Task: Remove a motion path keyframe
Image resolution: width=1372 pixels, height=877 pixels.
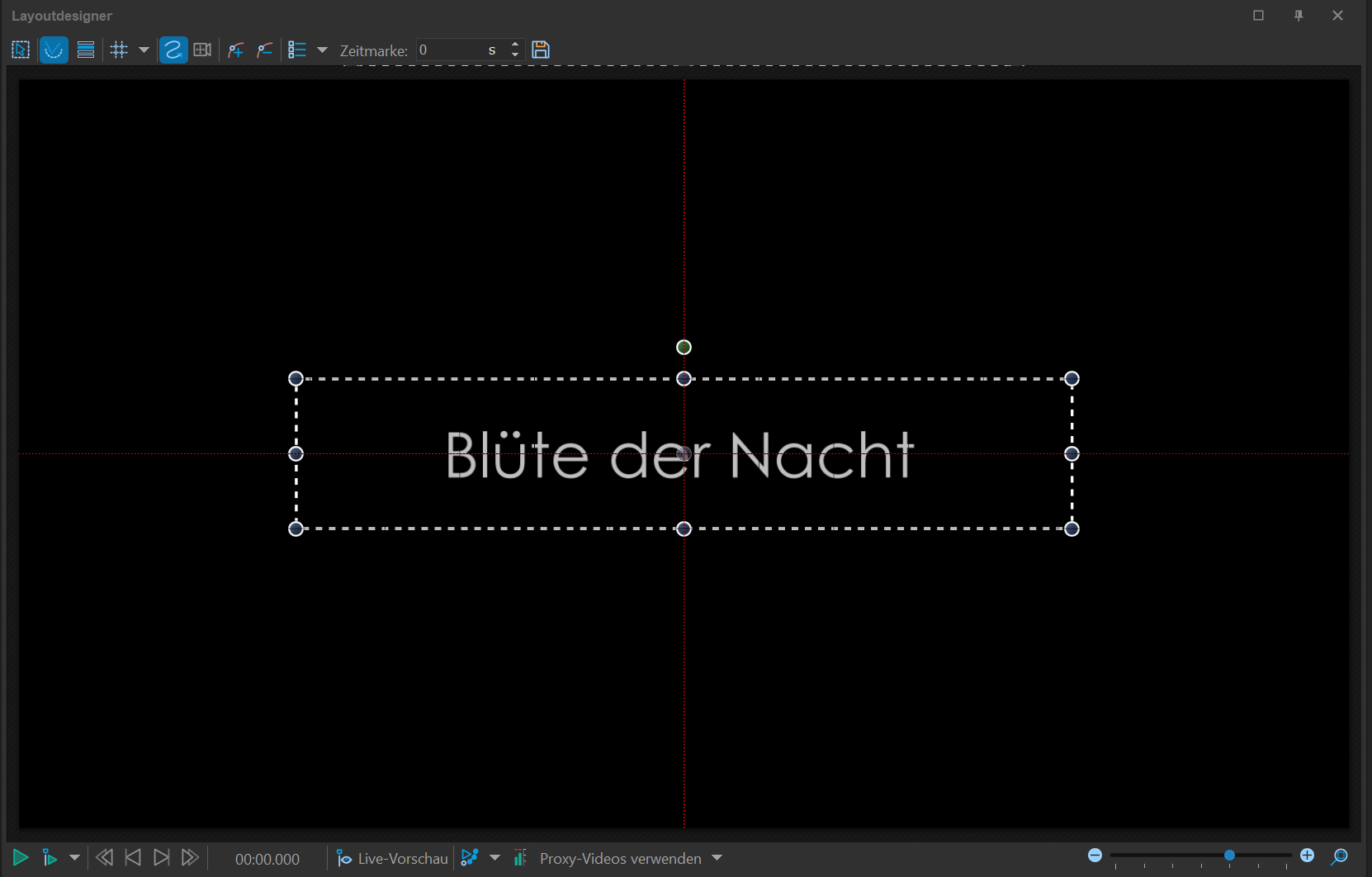Action: click(265, 50)
